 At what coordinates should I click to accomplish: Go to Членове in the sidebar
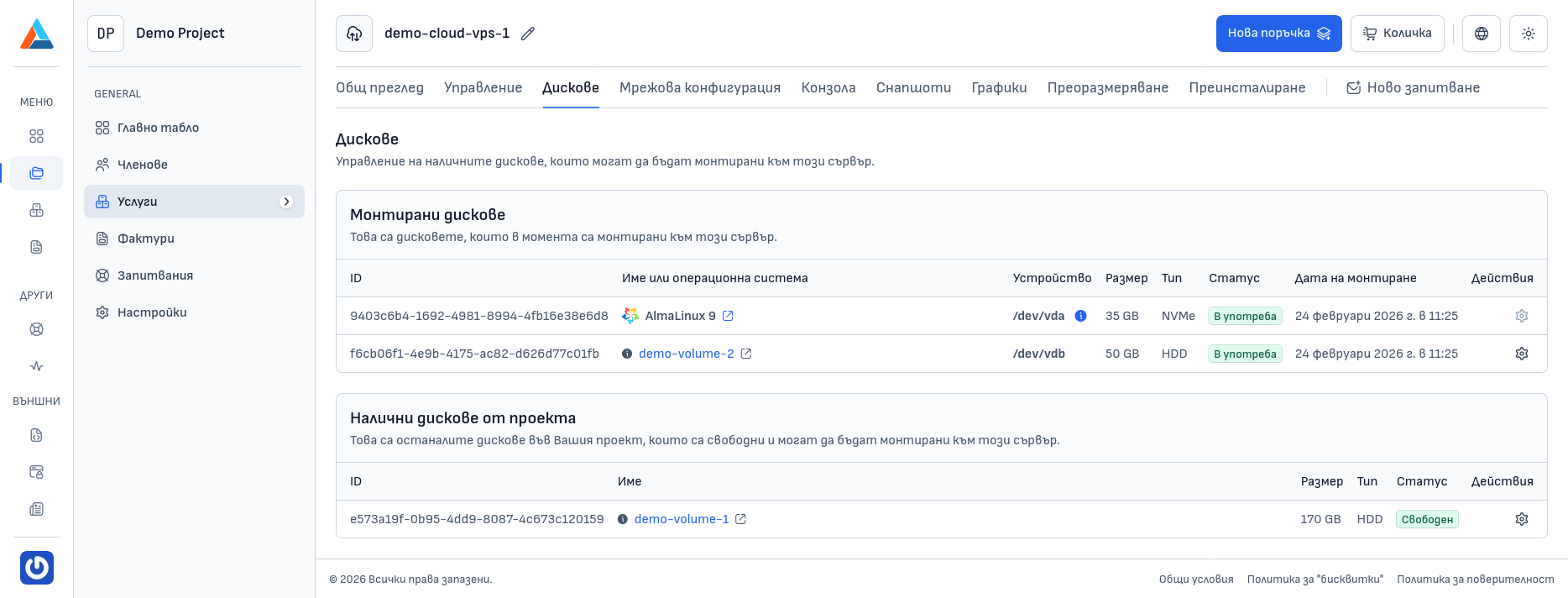click(142, 165)
